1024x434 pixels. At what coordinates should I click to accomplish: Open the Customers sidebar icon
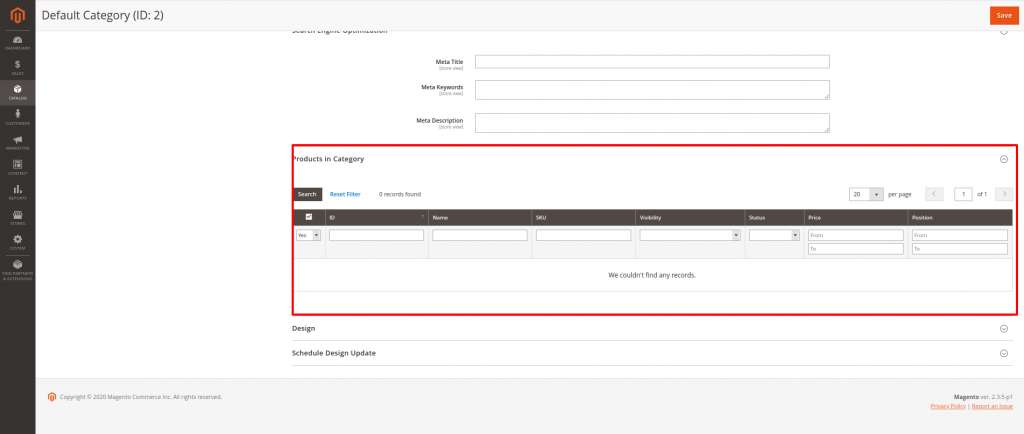pyautogui.click(x=18, y=117)
